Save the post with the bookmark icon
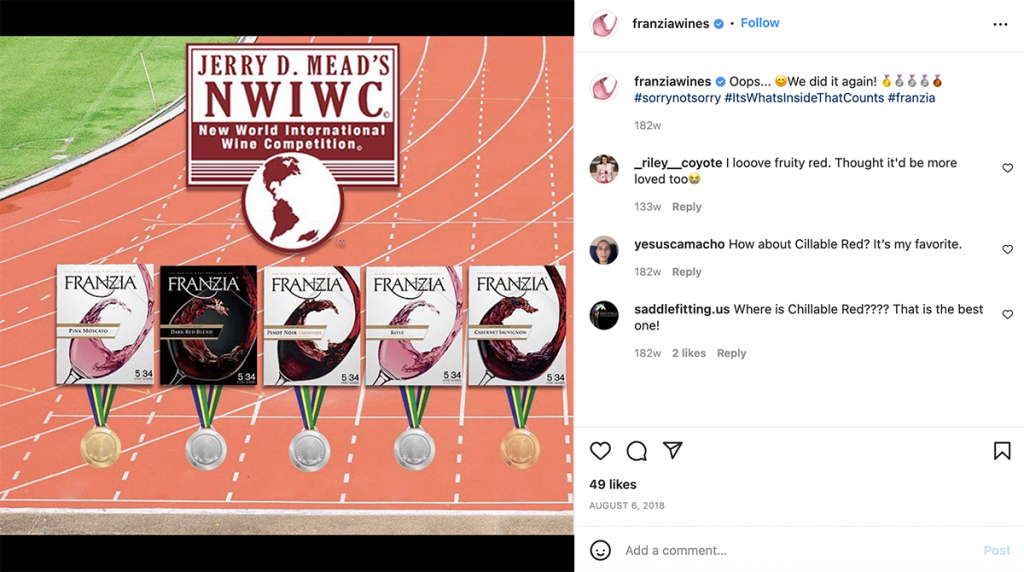The height and width of the screenshot is (572, 1024). click(1002, 451)
